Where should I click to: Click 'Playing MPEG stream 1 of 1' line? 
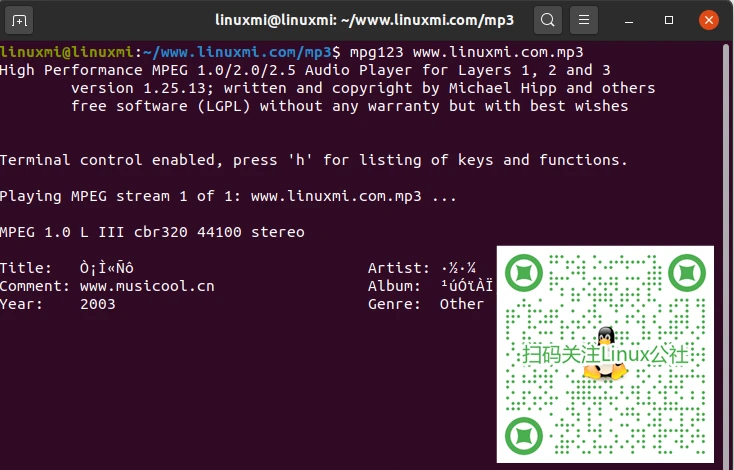(228, 196)
